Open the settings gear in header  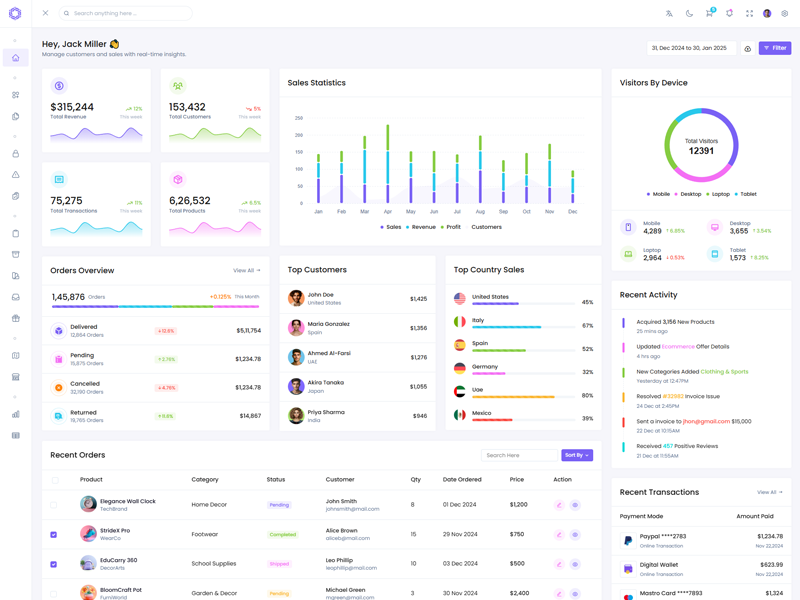pyautogui.click(x=785, y=14)
